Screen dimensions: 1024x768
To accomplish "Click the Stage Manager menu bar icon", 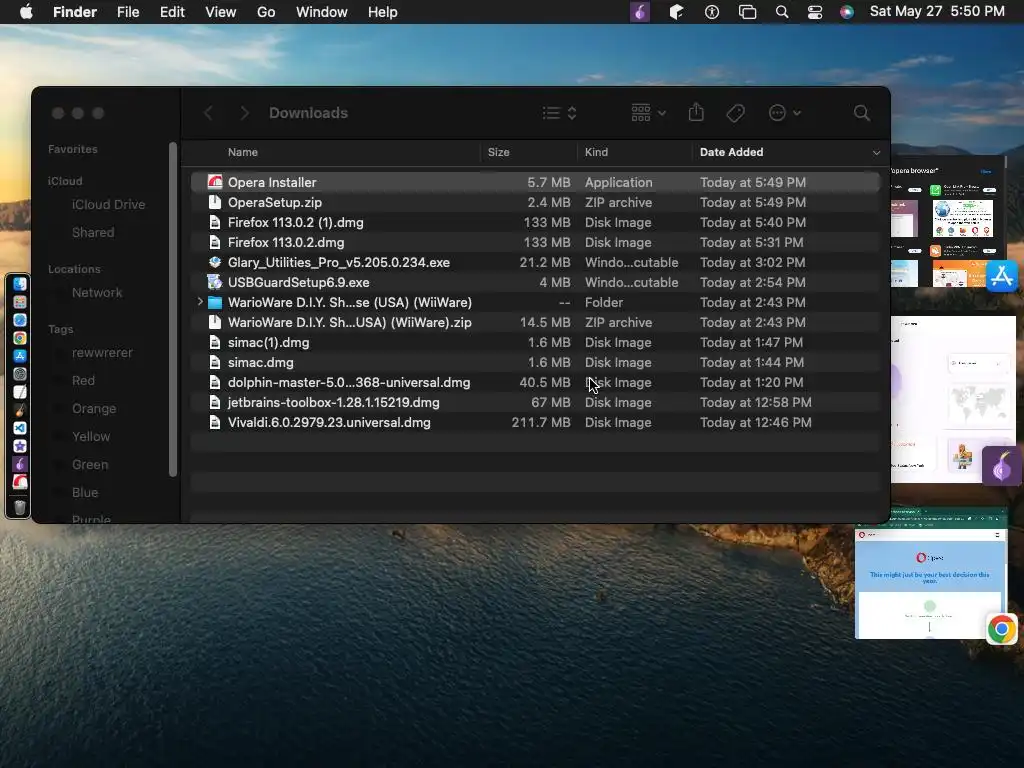I will pos(747,12).
